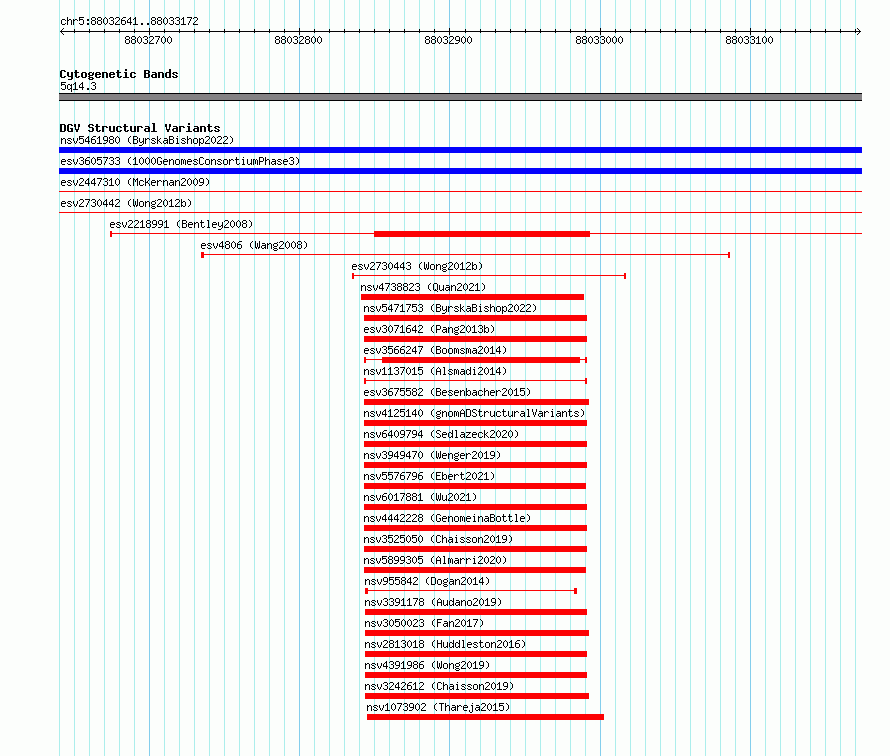
Task: Click the thin line of nsv955842 (Dogan2014)
Action: tap(471, 591)
